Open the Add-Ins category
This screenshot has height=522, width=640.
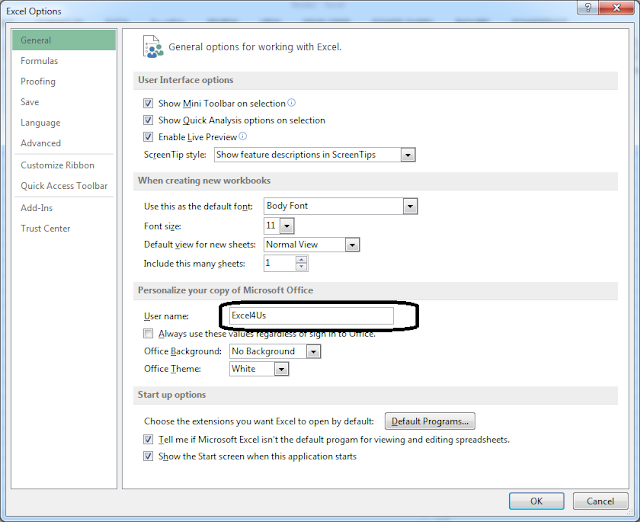pos(64,208)
